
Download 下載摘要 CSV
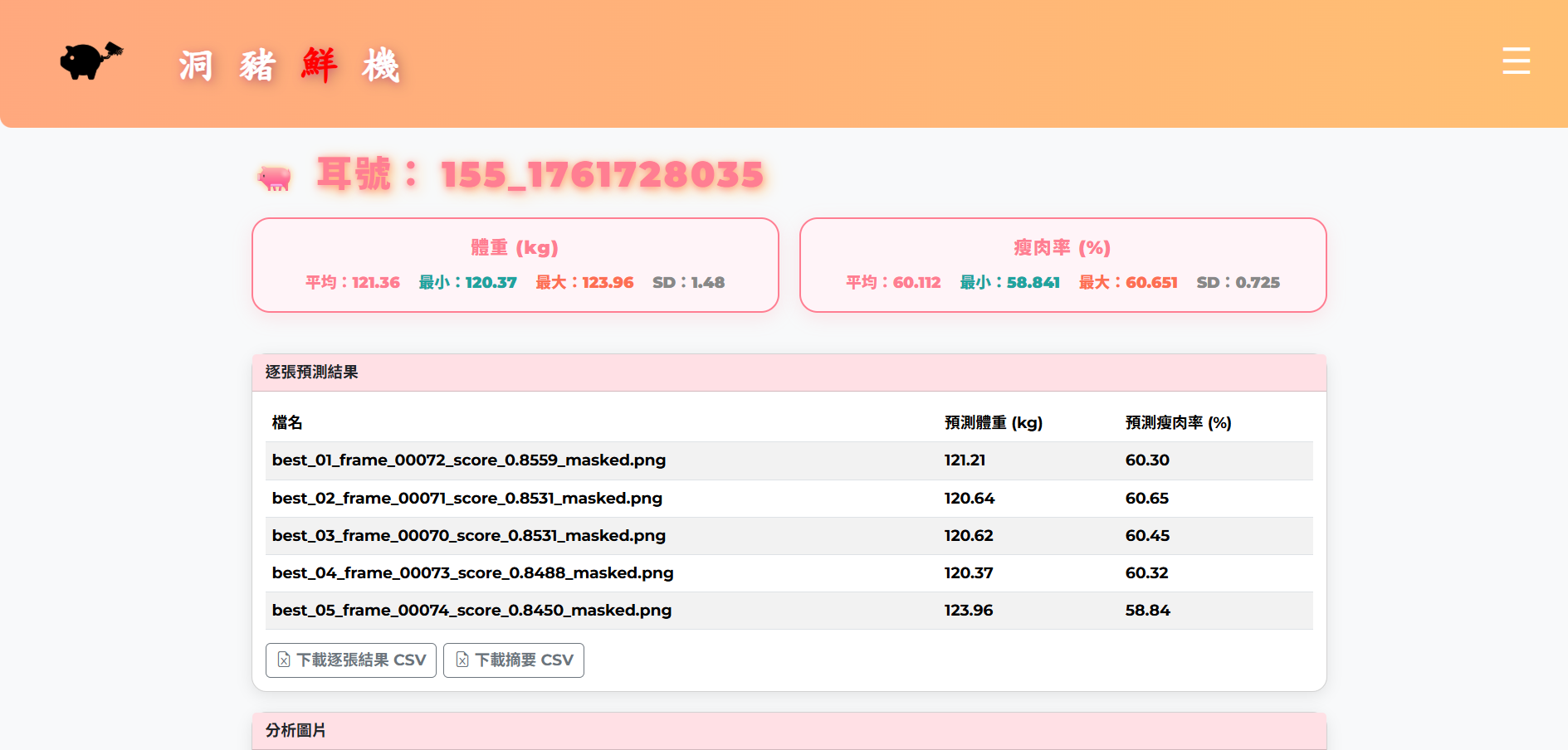pos(514,660)
